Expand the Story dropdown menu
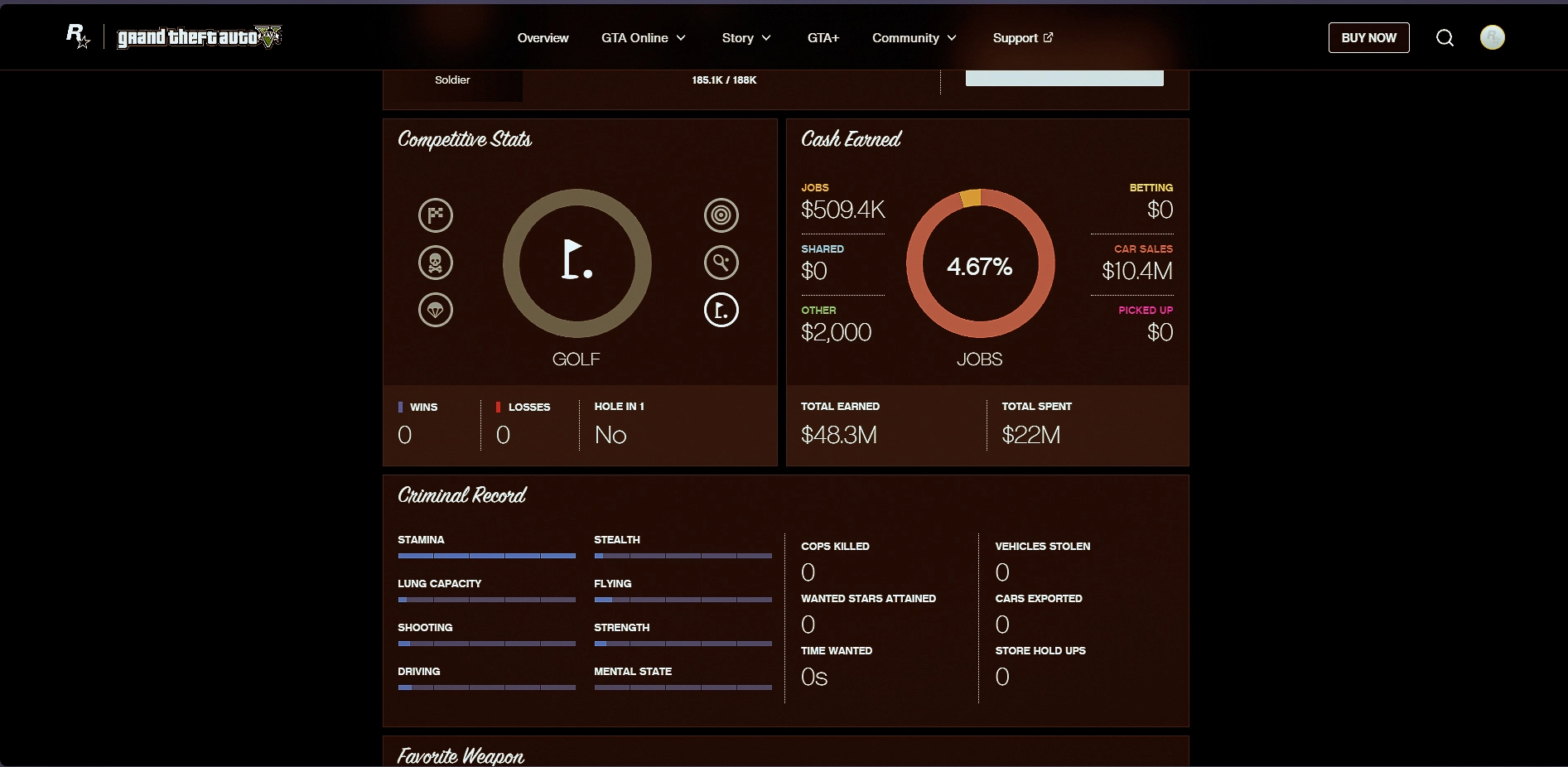 pyautogui.click(x=746, y=38)
